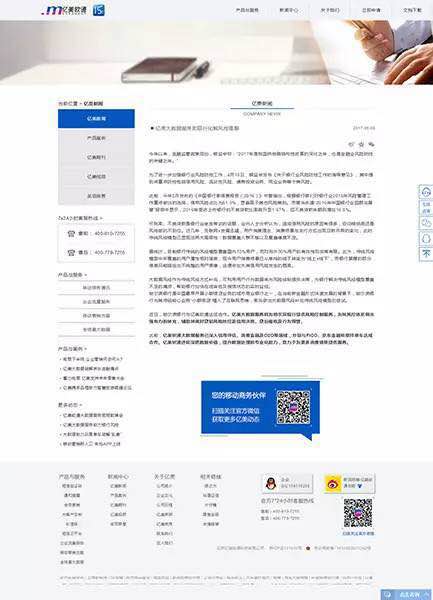Open the third item under the 产品与服务 sidebar list
This screenshot has height=600, width=433.
96,316
